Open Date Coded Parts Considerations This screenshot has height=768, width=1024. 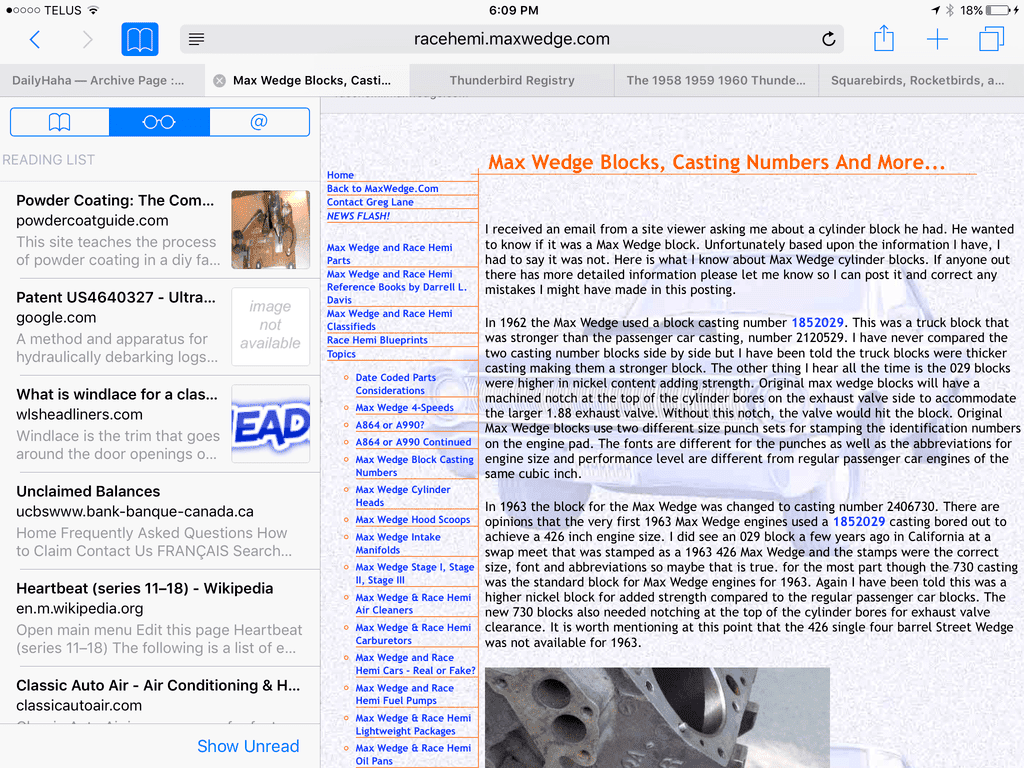(x=396, y=384)
